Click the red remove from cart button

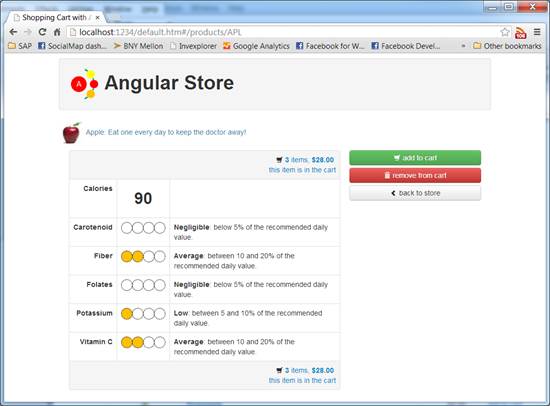pyautogui.click(x=415, y=175)
